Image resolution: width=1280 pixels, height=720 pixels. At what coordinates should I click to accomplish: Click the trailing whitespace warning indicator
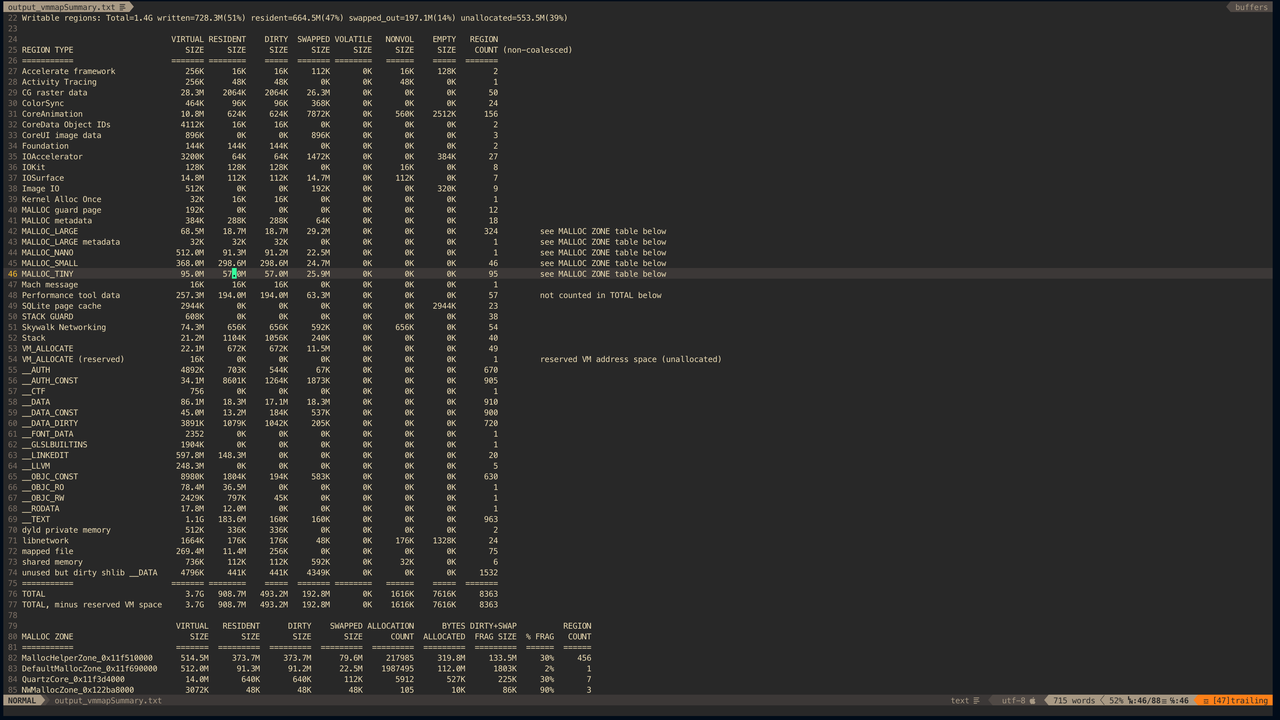coord(1235,701)
